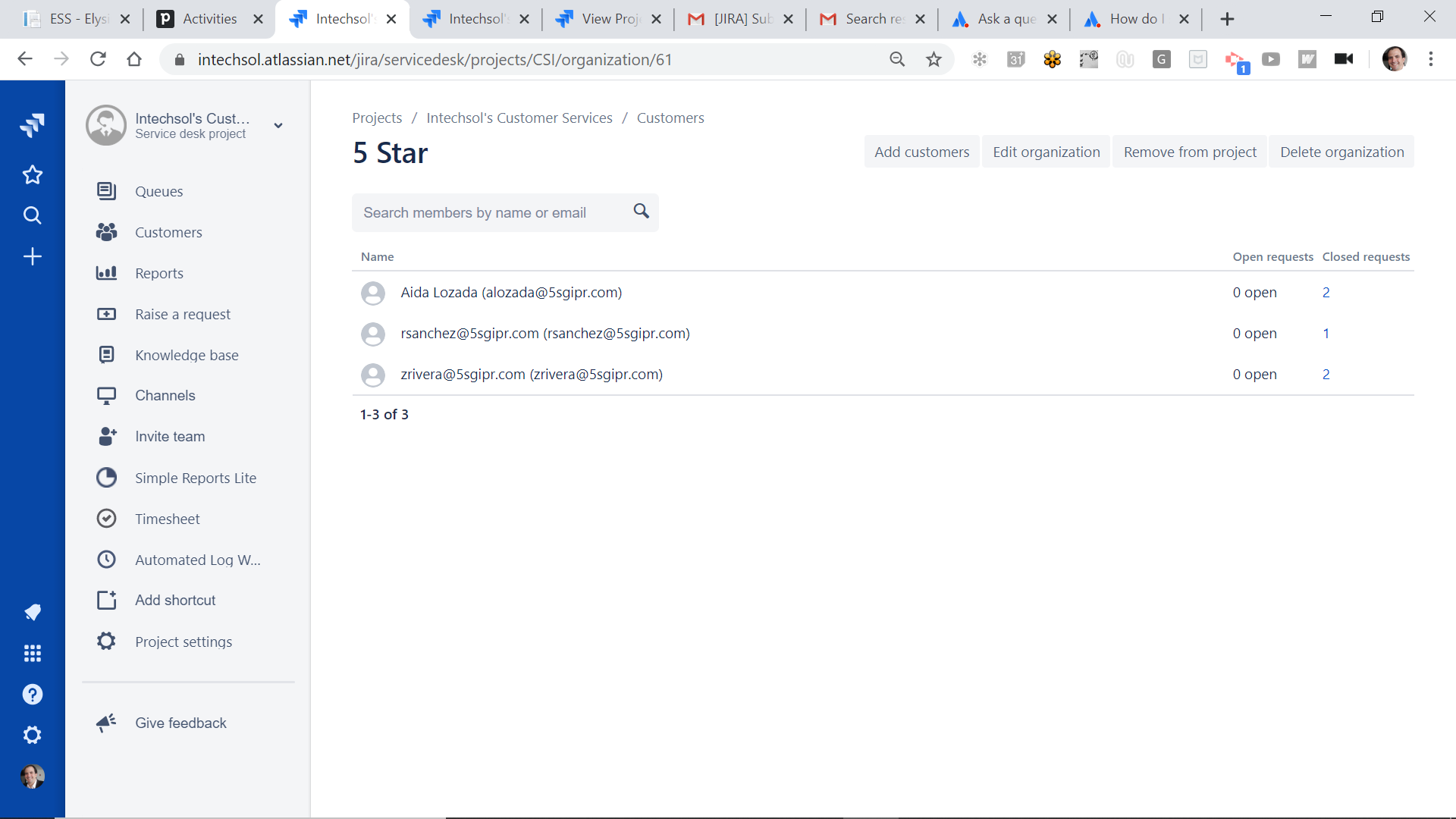Open Jira settings gear in blue sidebar
Viewport: 1456px width, 819px height.
(32, 735)
